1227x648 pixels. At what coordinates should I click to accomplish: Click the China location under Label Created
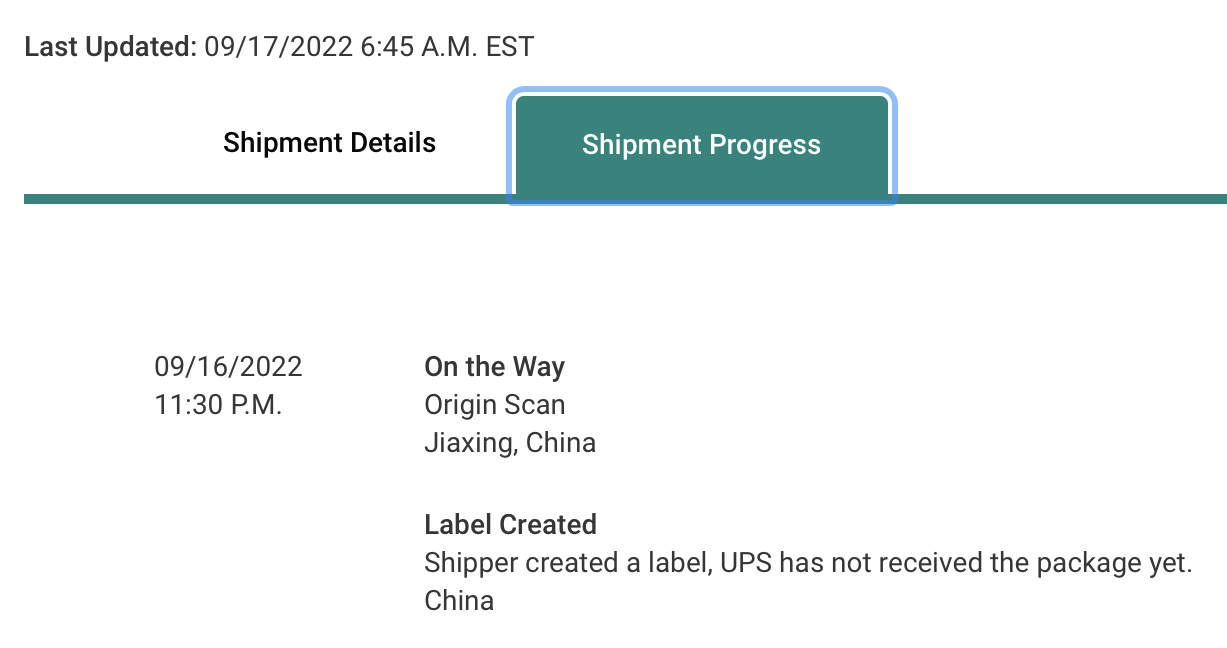(459, 601)
